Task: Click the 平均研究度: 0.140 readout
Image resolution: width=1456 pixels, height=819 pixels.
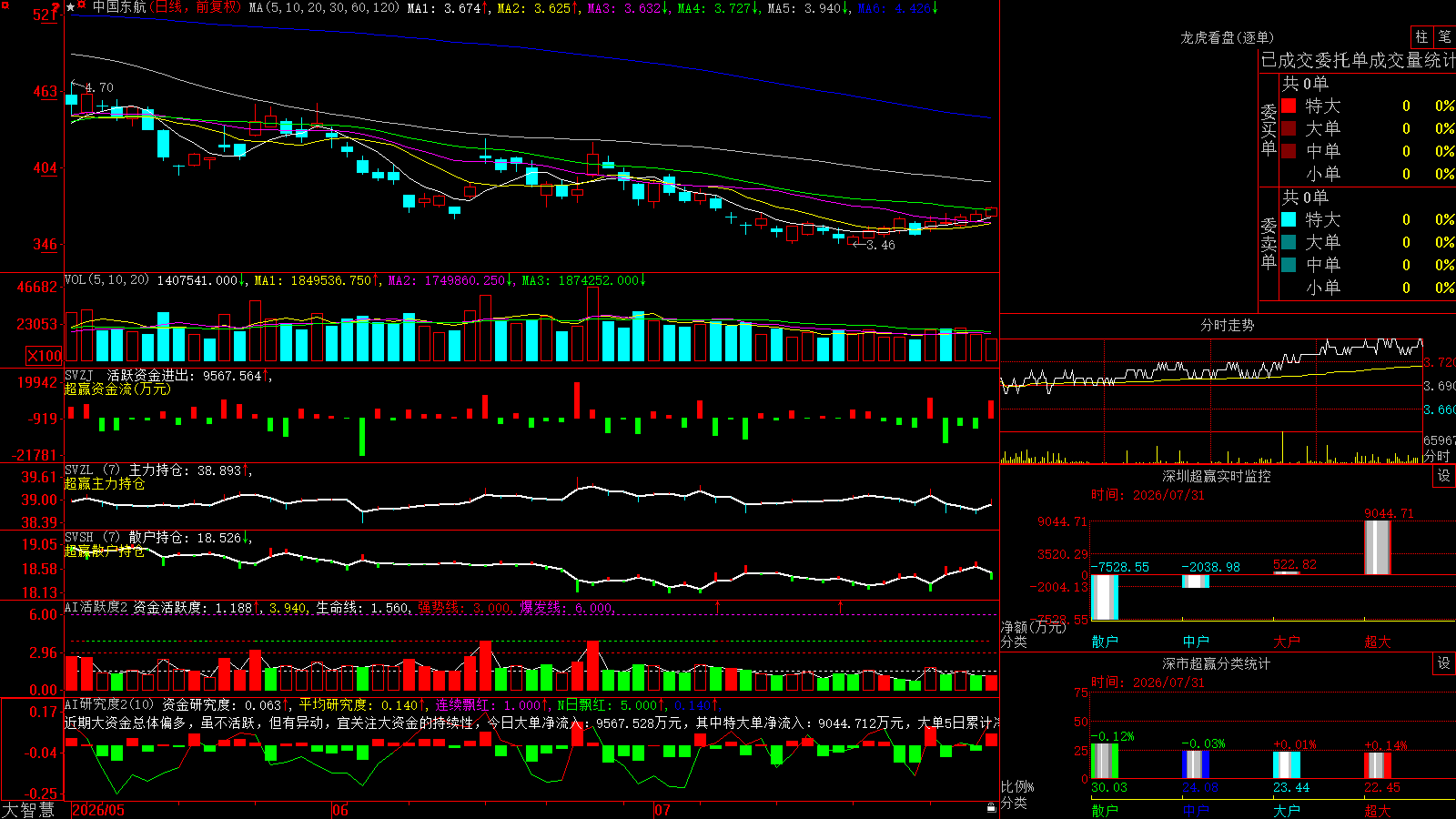Action: [358, 704]
